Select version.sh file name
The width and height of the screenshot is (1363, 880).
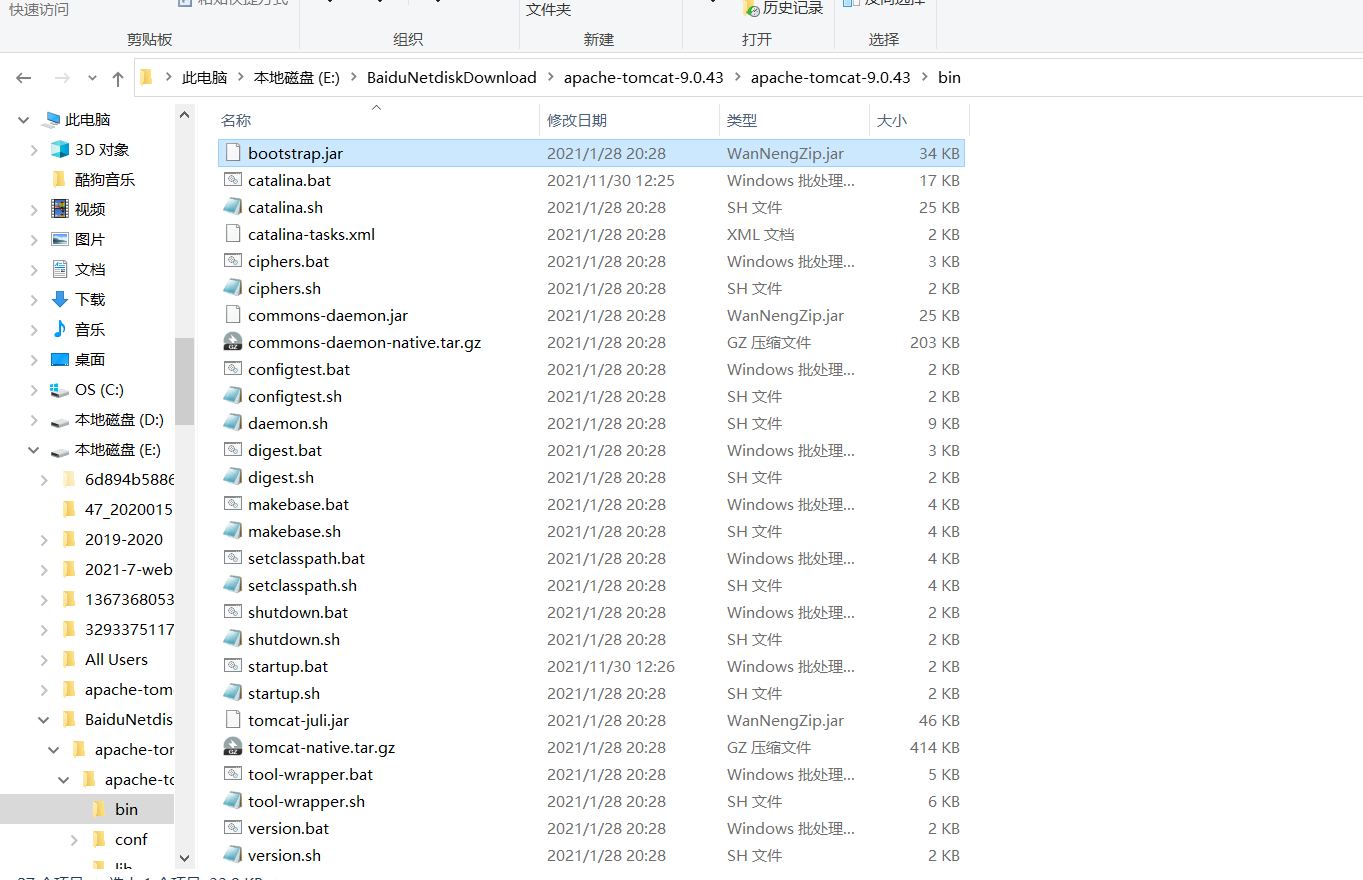285,855
